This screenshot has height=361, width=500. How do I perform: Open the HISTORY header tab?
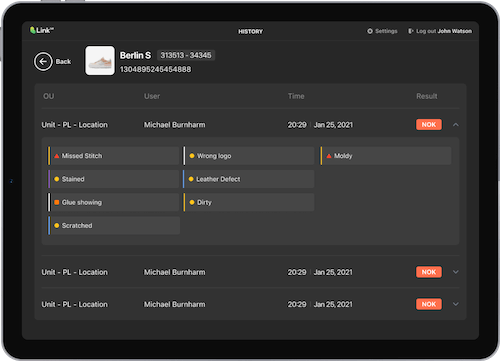pos(250,31)
